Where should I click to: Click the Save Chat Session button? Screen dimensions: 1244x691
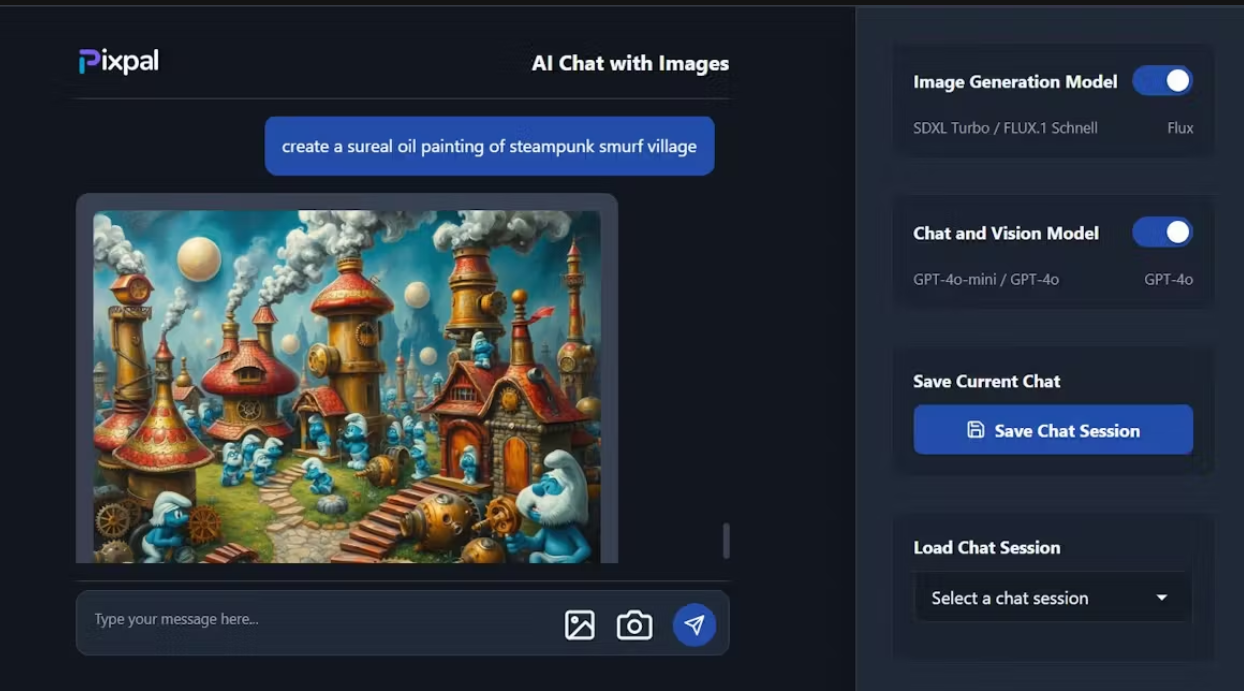click(x=1053, y=430)
